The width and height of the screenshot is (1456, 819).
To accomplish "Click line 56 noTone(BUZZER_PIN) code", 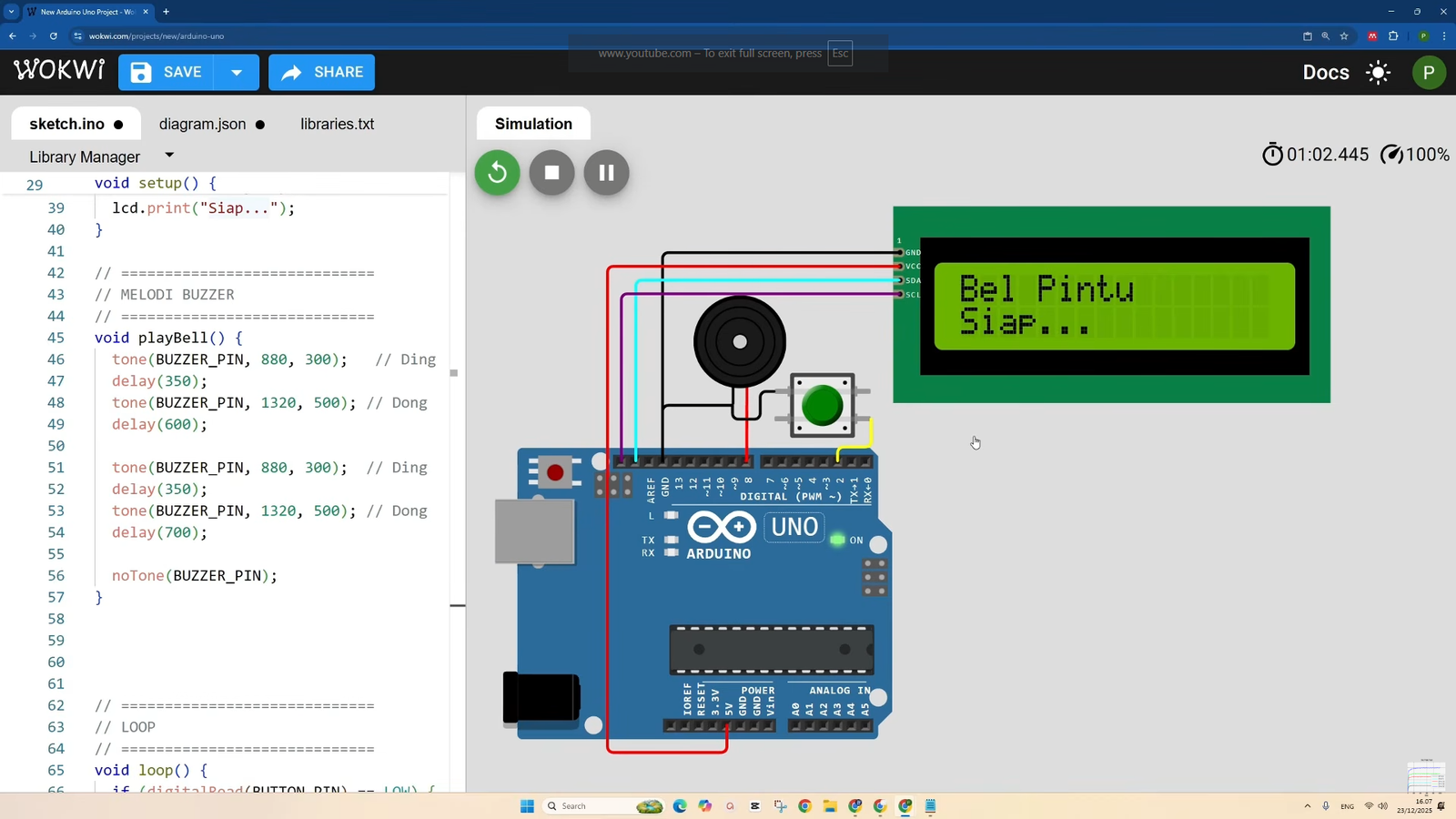I will pyautogui.click(x=195, y=576).
